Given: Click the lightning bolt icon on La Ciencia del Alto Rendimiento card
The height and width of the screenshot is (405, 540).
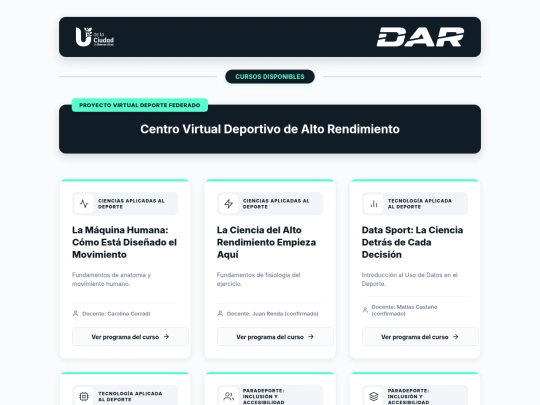Looking at the screenshot, I should pyautogui.click(x=229, y=204).
